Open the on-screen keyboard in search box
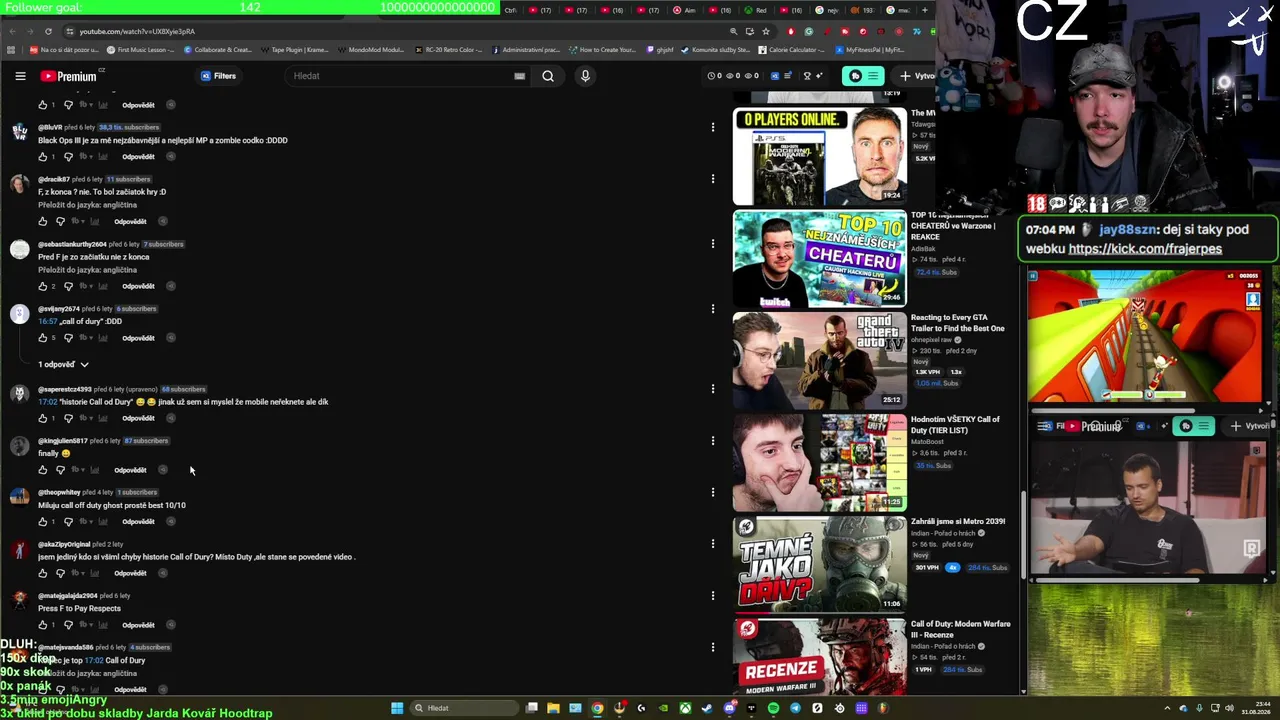Image resolution: width=1280 pixels, height=720 pixels. 519,76
